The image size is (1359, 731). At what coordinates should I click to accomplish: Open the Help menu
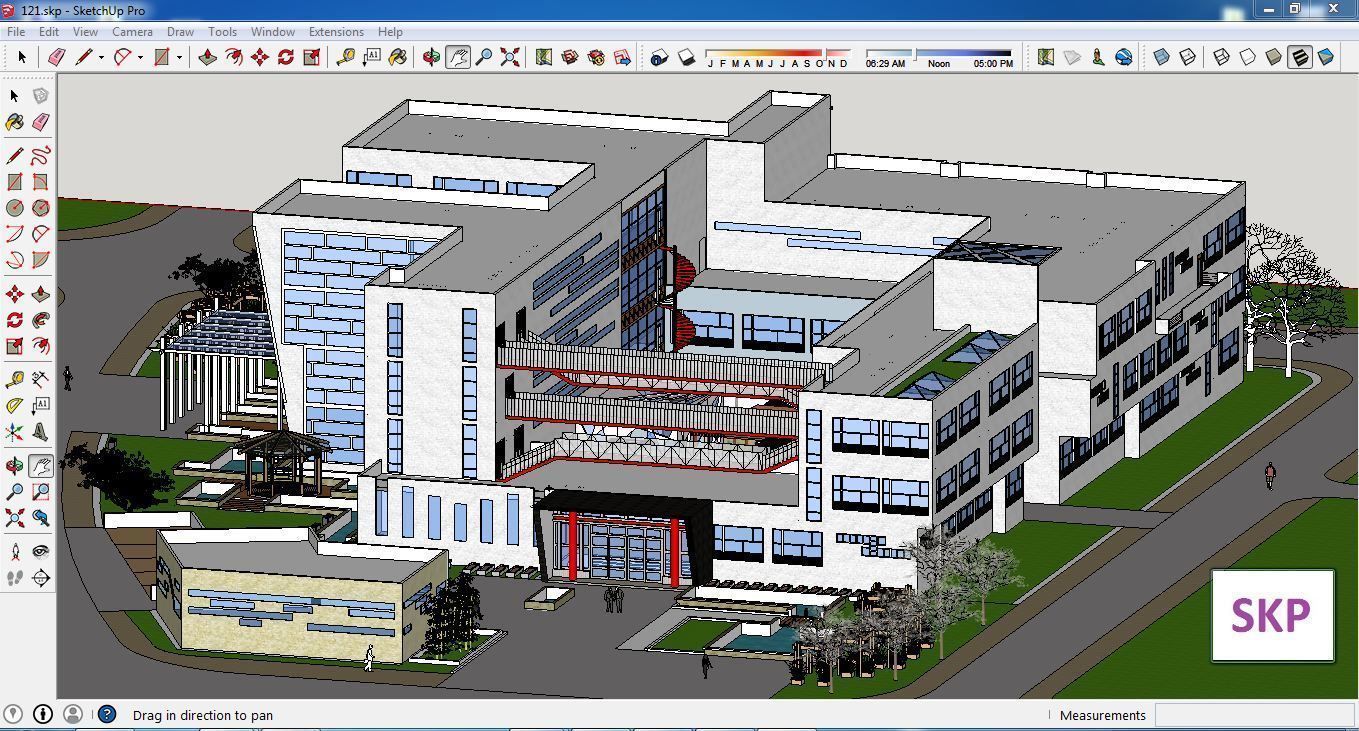pos(390,32)
